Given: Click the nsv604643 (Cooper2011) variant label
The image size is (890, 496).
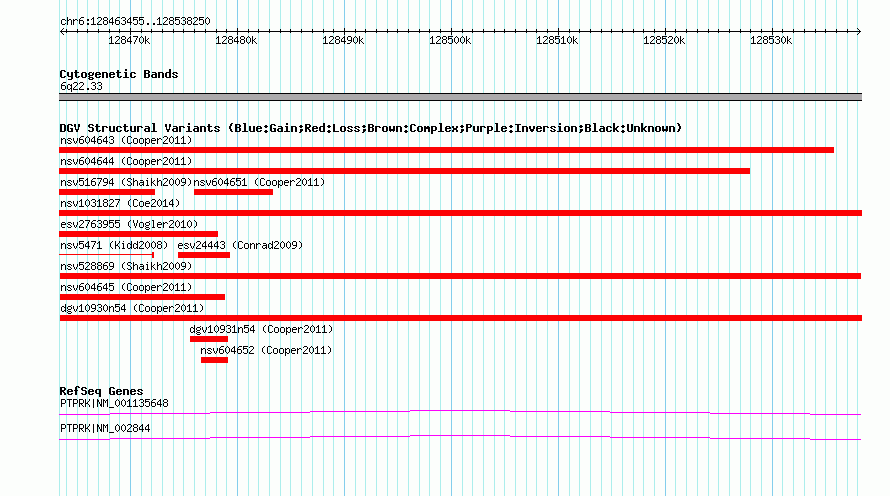Looking at the screenshot, I should pyautogui.click(x=126, y=140).
